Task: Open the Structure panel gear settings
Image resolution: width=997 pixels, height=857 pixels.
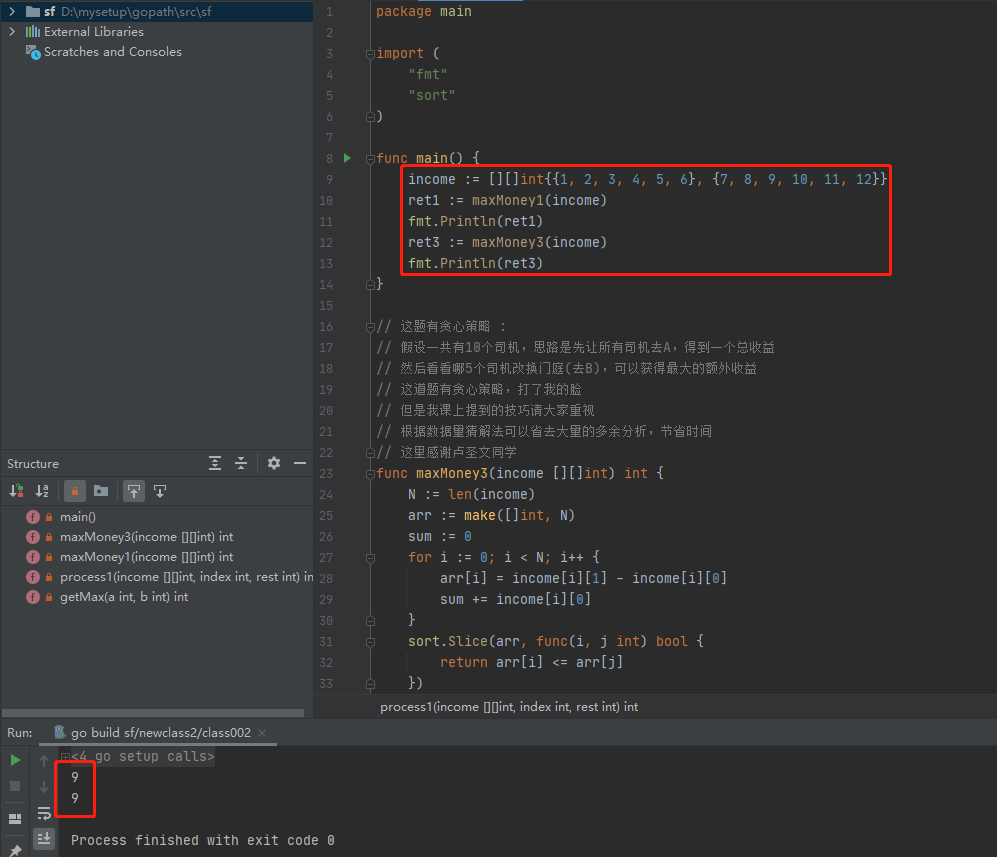Action: pos(274,463)
